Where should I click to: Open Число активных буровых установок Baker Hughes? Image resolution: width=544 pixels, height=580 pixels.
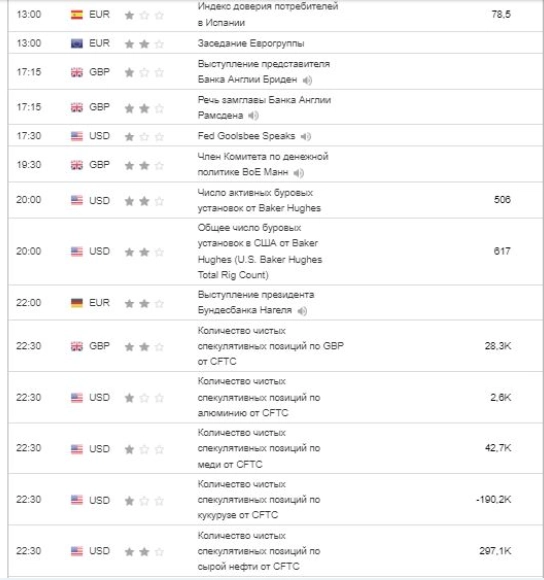point(259,200)
